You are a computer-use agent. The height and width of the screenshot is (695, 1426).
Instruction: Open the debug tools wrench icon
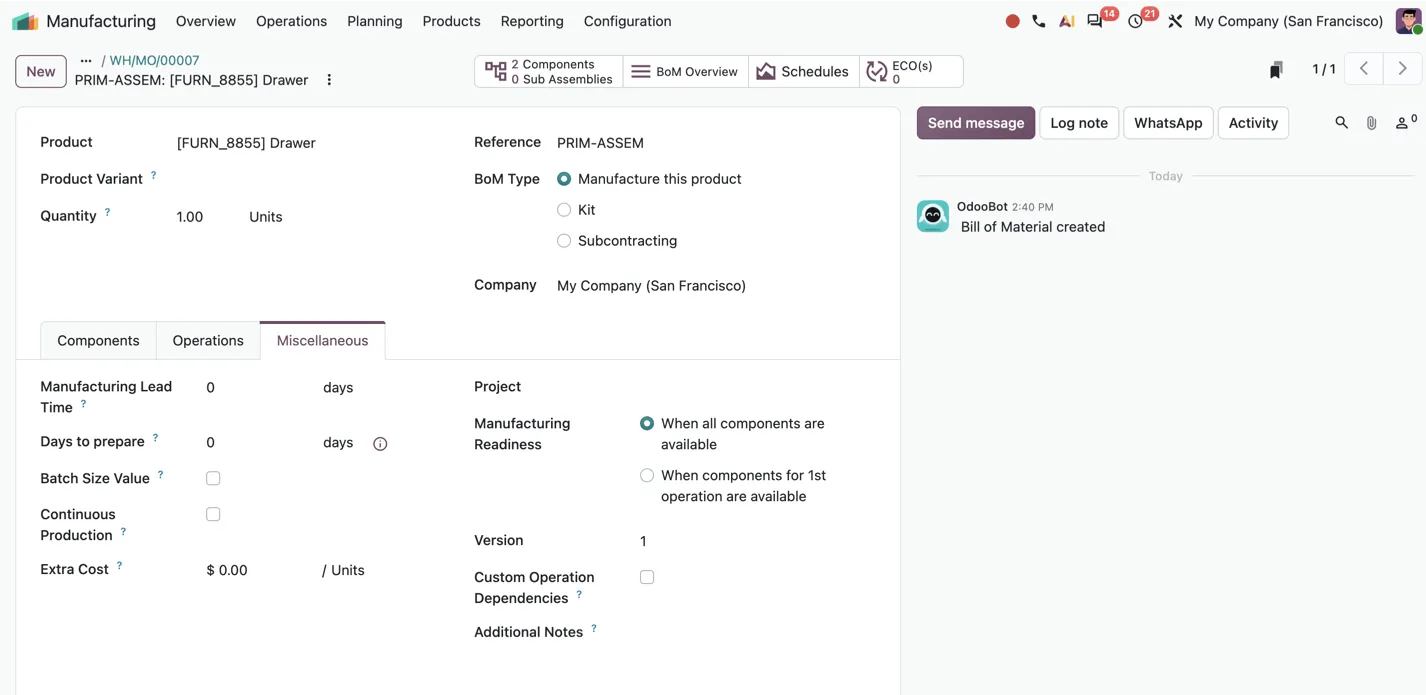point(1175,21)
